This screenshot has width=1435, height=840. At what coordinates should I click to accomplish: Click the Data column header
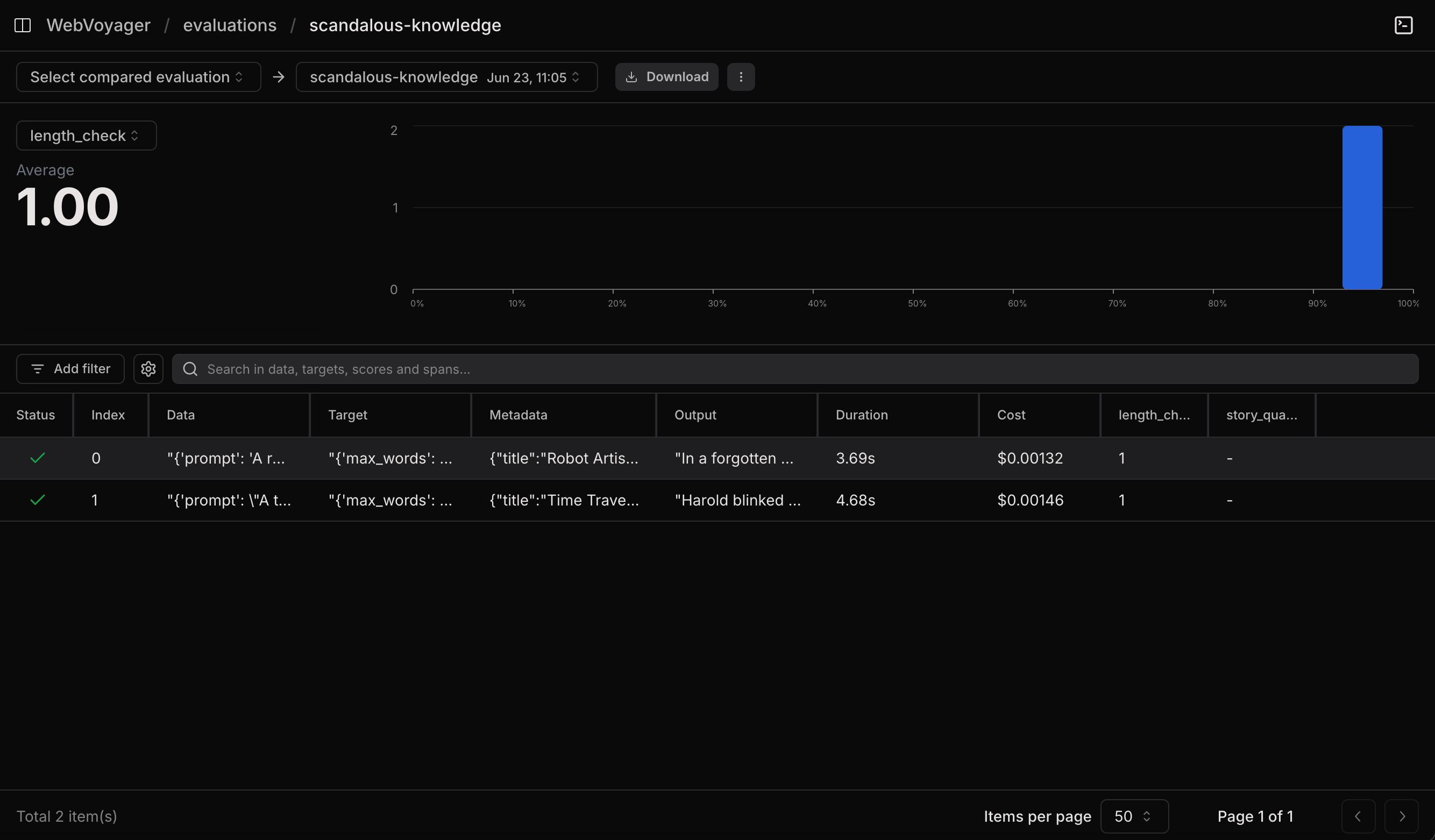click(x=181, y=415)
